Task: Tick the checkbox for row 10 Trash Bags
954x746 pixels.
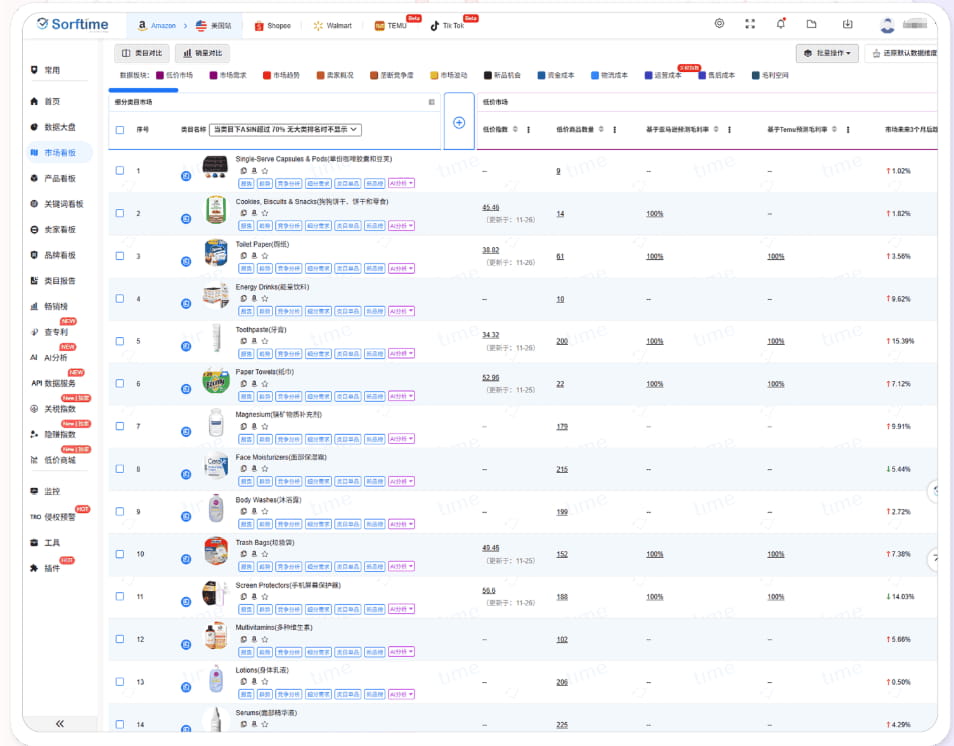Action: (120, 554)
